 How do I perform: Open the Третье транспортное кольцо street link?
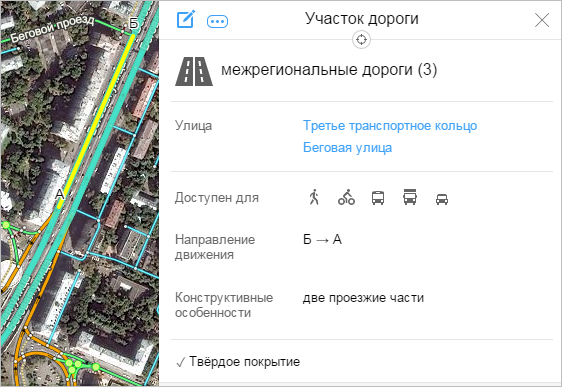point(390,126)
